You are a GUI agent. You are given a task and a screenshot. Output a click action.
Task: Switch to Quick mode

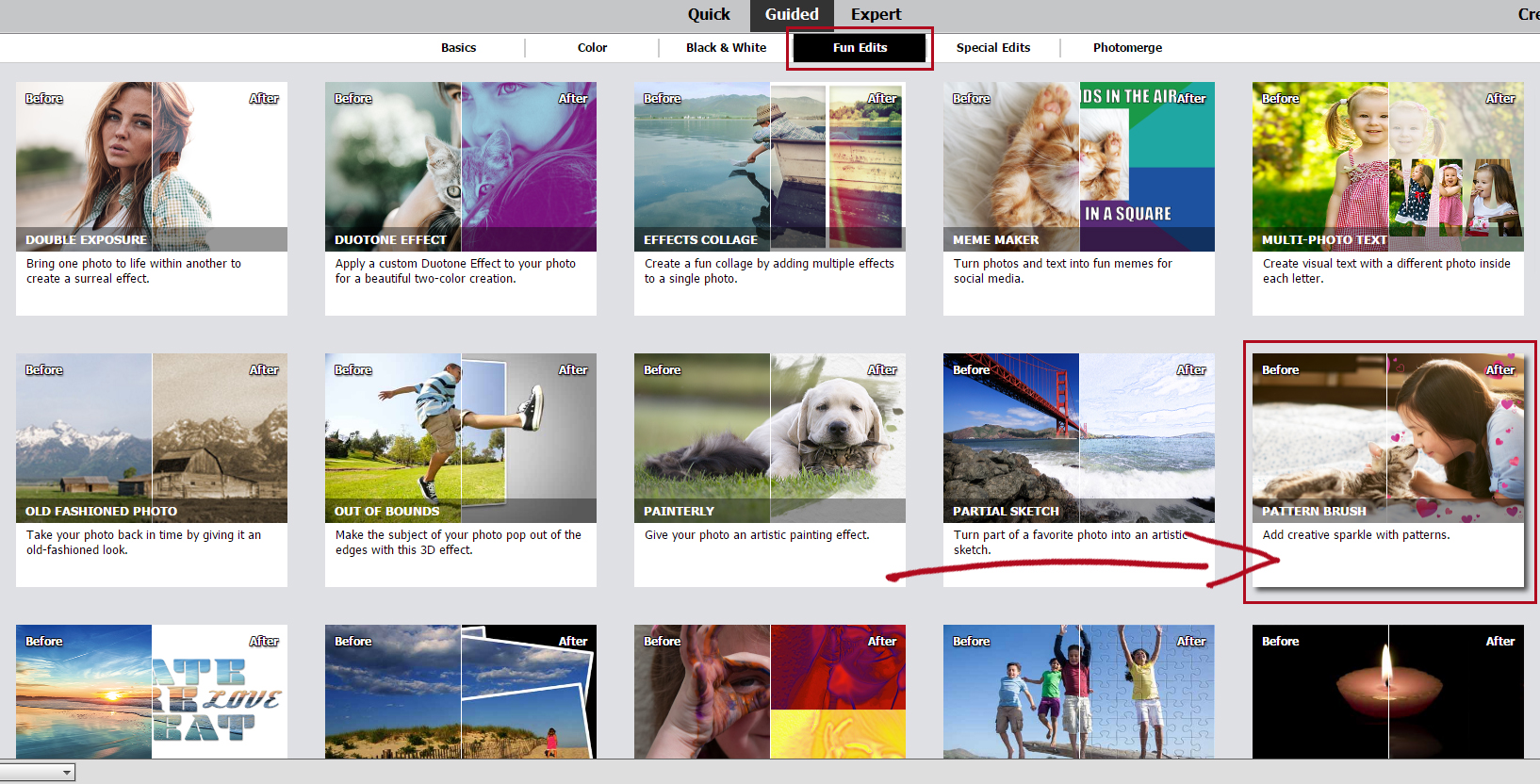coord(709,14)
